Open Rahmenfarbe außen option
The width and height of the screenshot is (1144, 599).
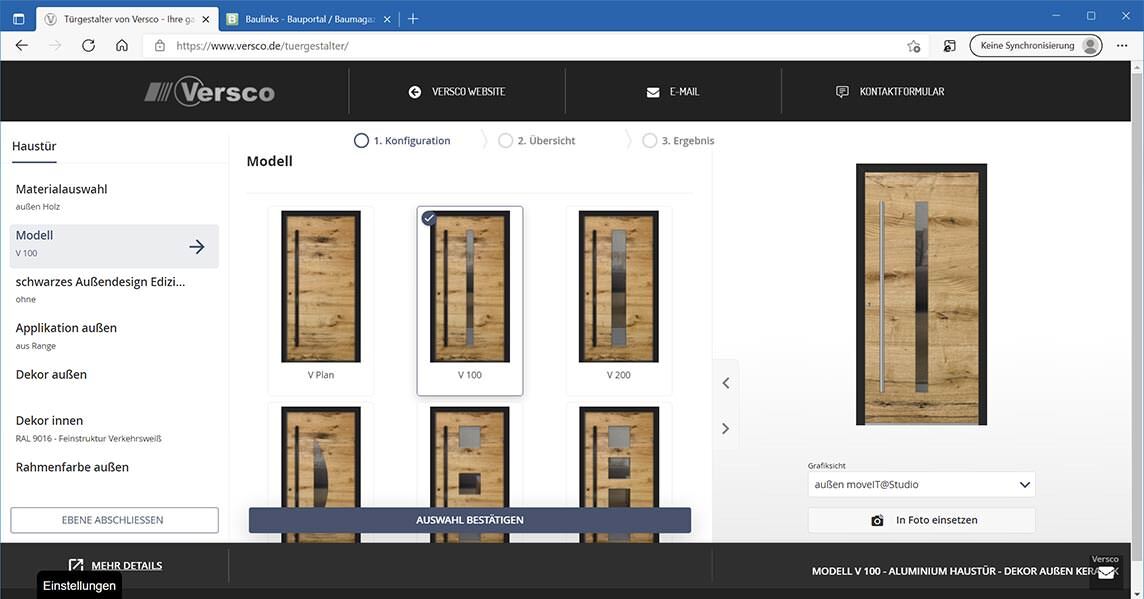114,467
